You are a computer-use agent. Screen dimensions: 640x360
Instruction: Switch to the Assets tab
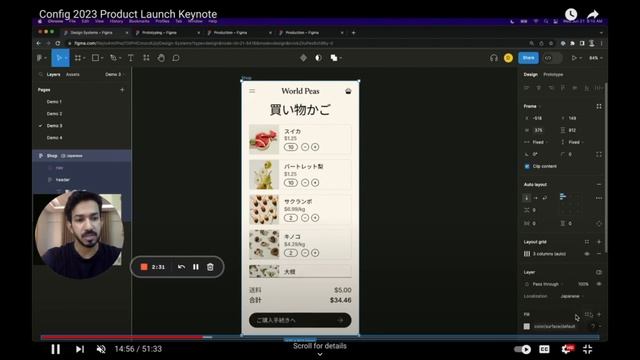(73, 74)
